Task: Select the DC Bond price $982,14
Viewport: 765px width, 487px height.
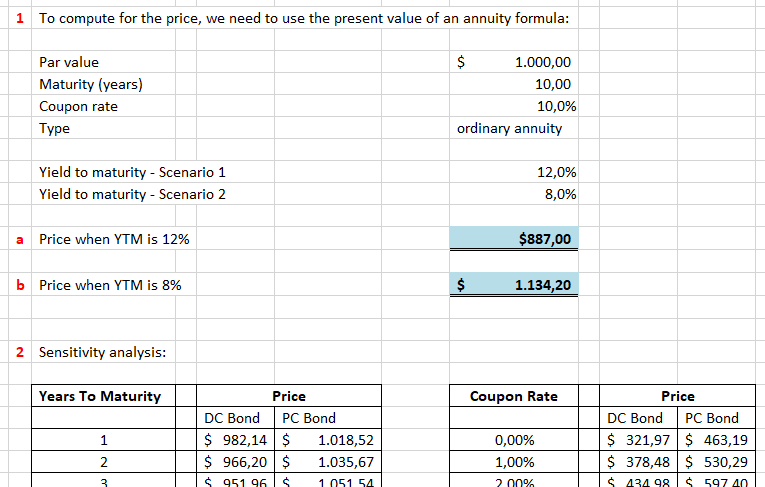Action: (236, 440)
